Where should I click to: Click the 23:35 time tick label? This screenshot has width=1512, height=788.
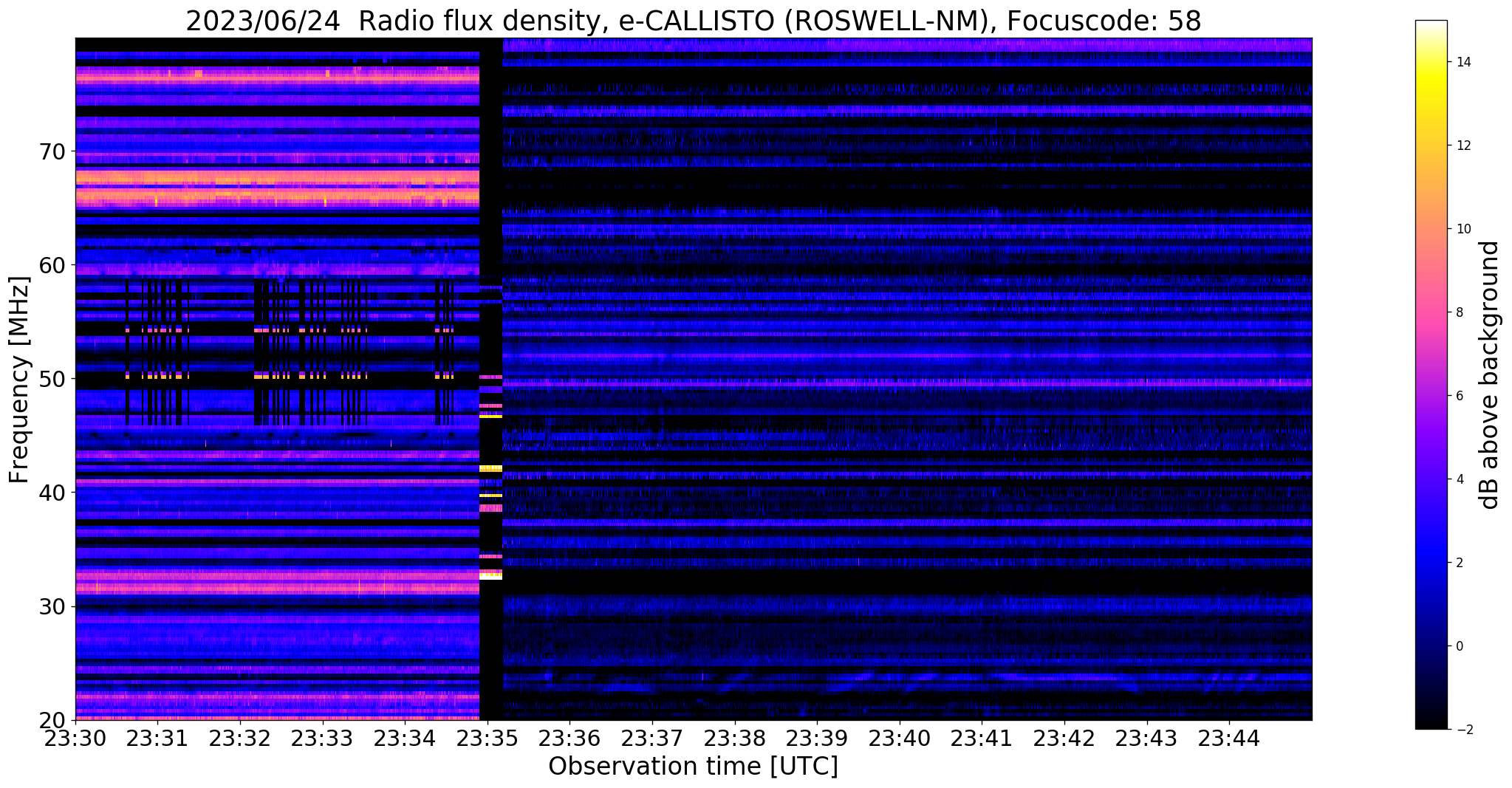[488, 738]
